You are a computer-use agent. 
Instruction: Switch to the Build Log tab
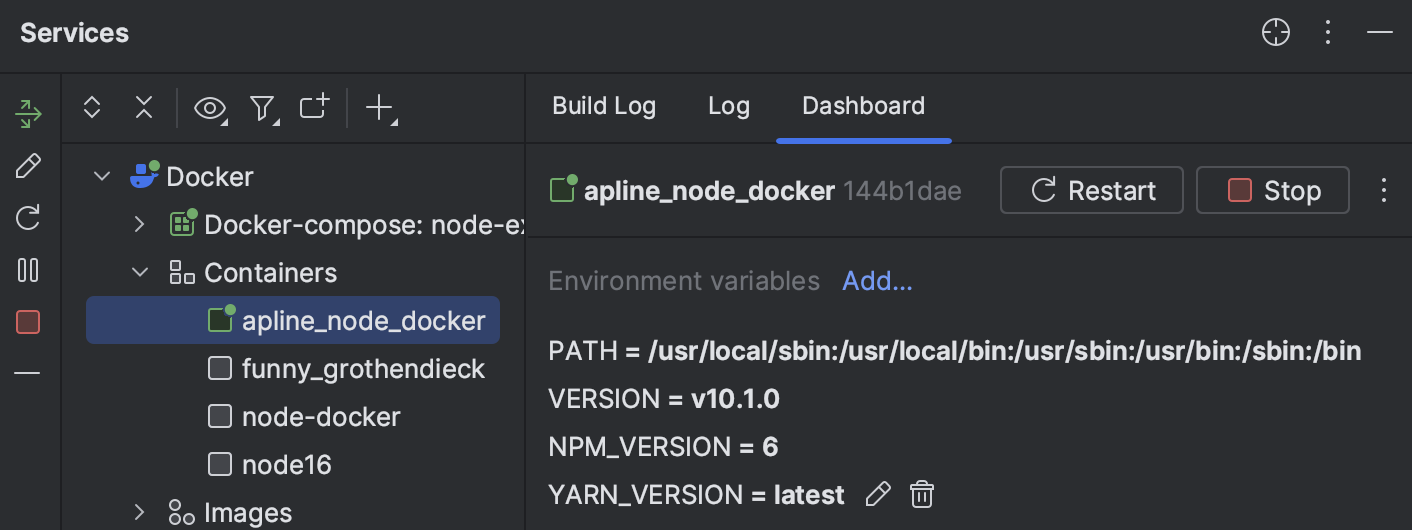click(x=604, y=106)
